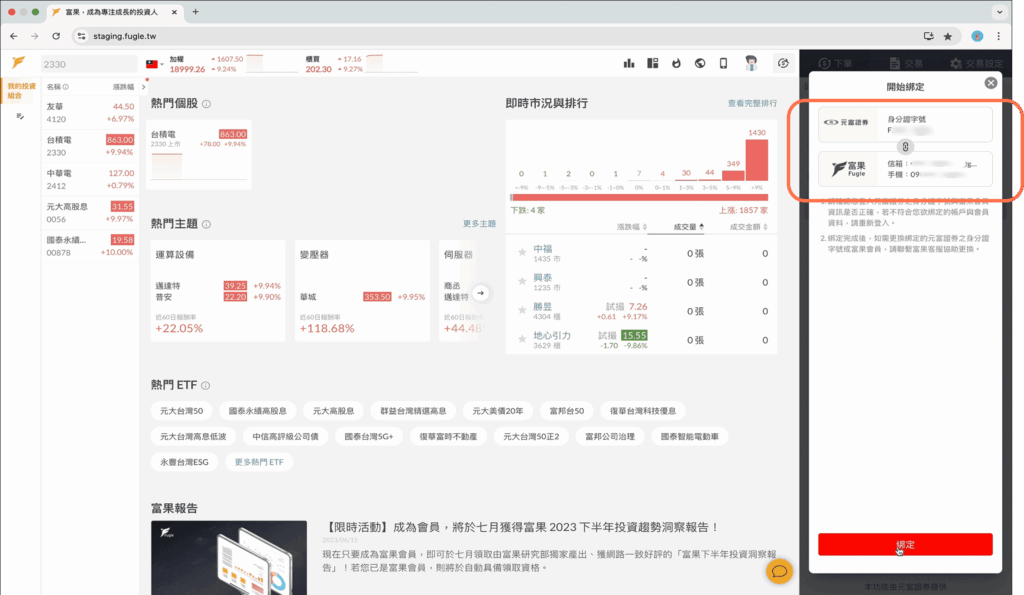Click the dashboard layout icon
The image size is (1024, 595).
[652, 64]
